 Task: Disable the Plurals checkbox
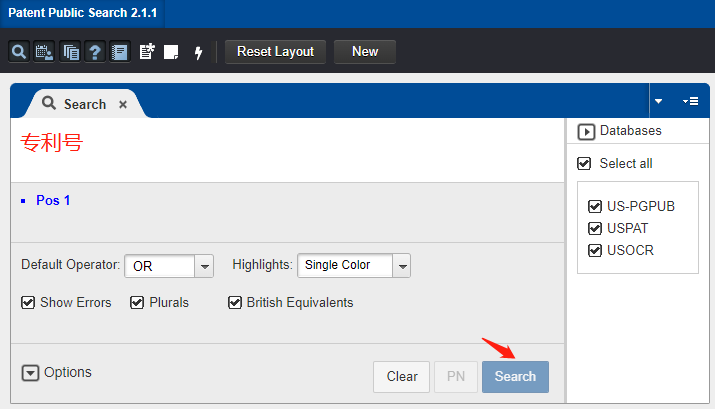coord(138,302)
